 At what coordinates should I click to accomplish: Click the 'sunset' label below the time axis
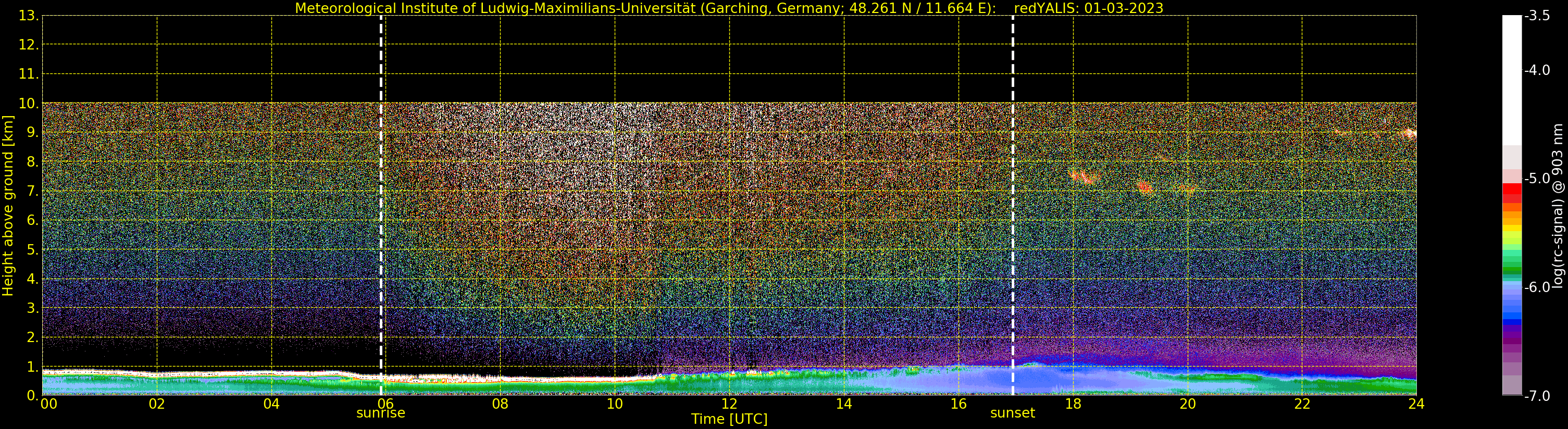click(x=1012, y=413)
